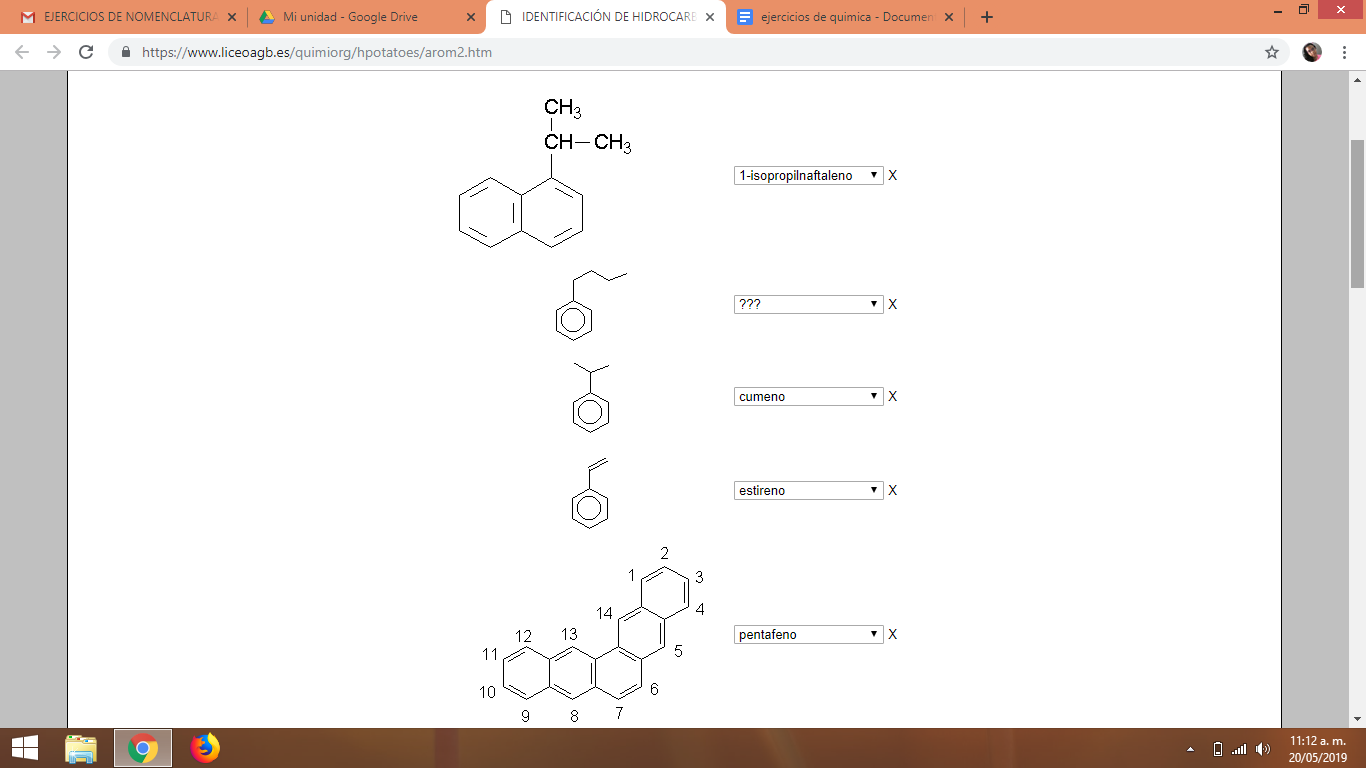The image size is (1366, 768).
Task: Click the X next to ??? dropdown
Action: pos(893,304)
